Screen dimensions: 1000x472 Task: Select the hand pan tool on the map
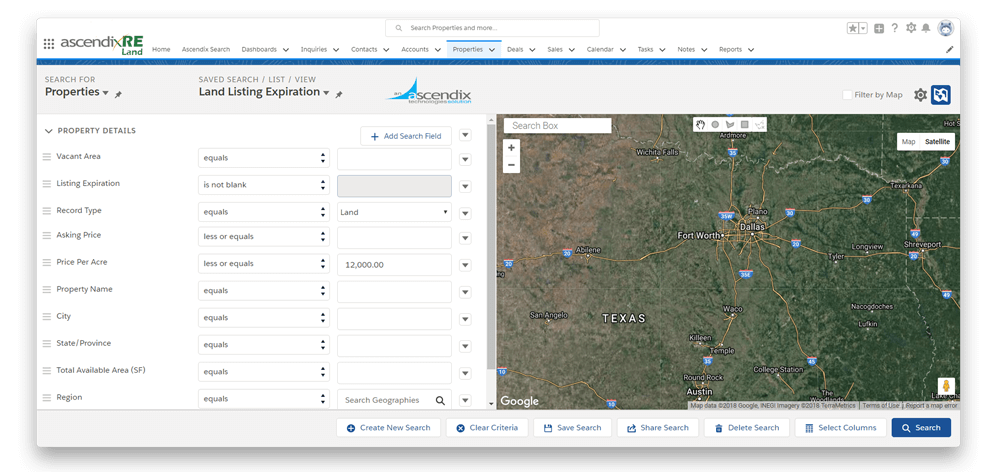click(x=701, y=124)
